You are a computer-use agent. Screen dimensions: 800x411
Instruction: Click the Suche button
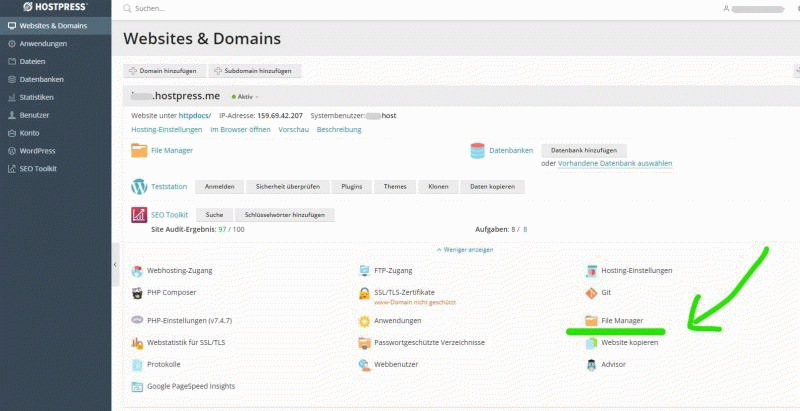pos(214,215)
